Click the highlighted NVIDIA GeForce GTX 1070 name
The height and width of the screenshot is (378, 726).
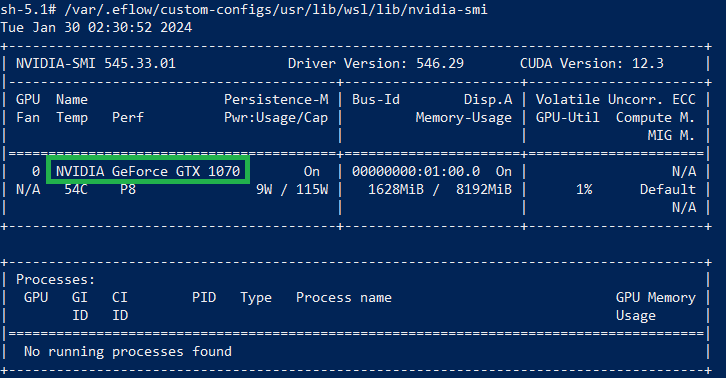148,171
